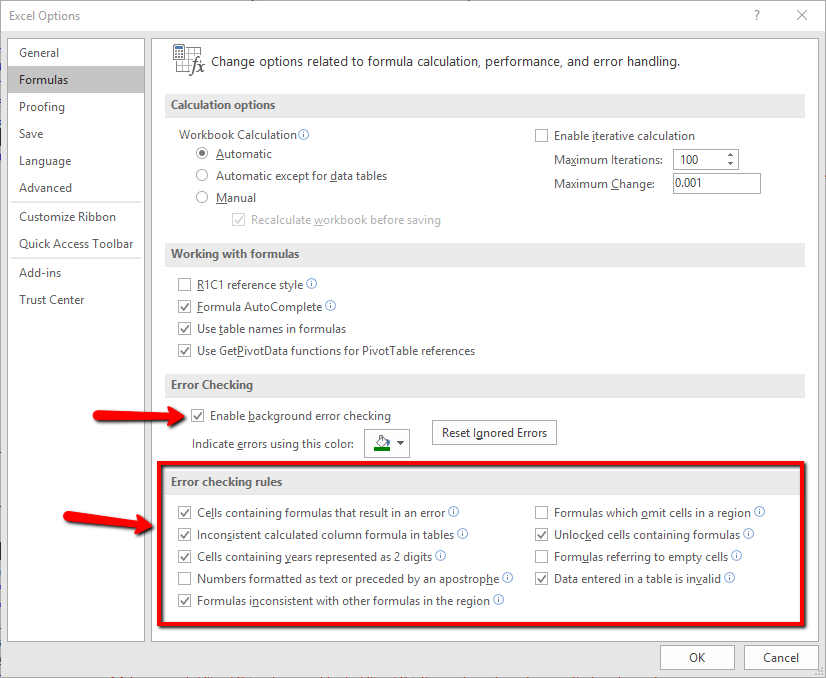The width and height of the screenshot is (826, 678).
Task: Open Customize Ribbon settings
Action: click(x=76, y=217)
